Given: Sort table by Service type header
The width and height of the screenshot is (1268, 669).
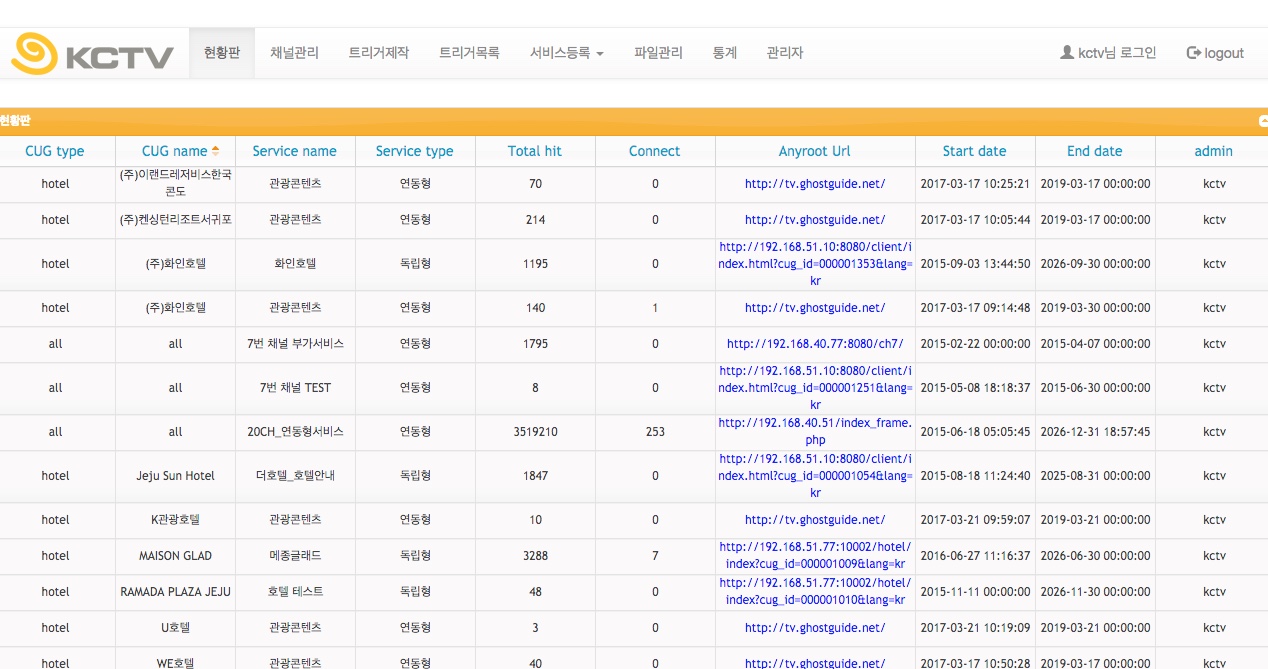Looking at the screenshot, I should 415,151.
